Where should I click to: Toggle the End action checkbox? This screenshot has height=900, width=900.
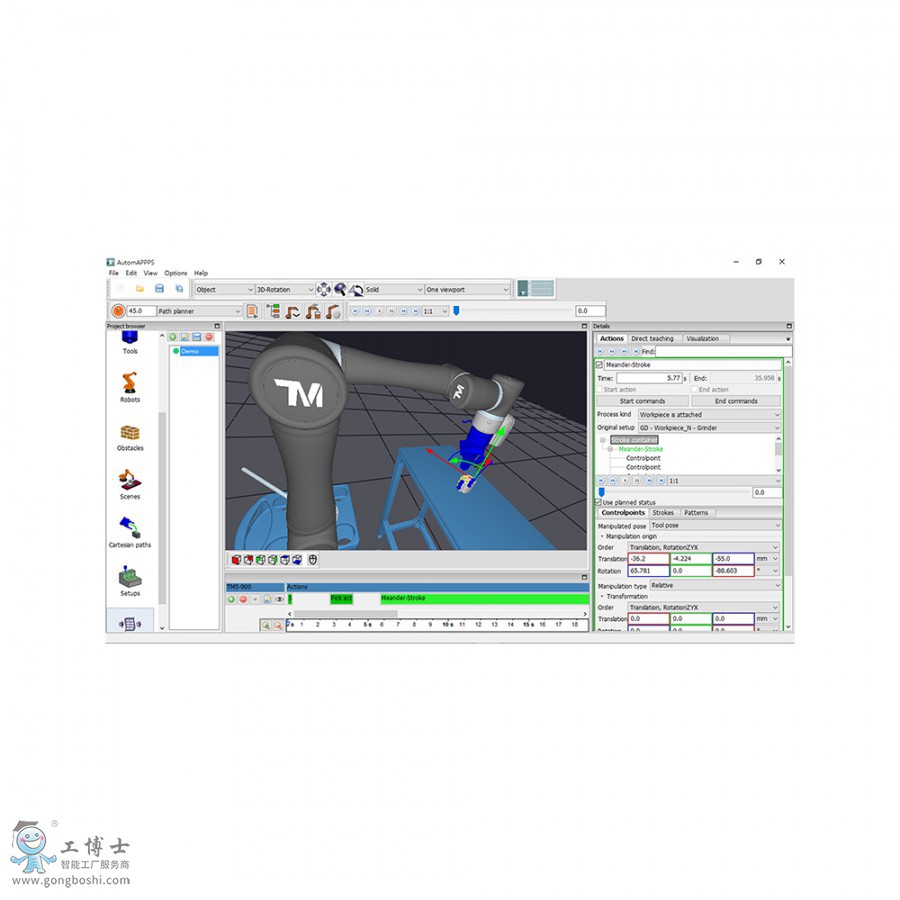(x=695, y=389)
